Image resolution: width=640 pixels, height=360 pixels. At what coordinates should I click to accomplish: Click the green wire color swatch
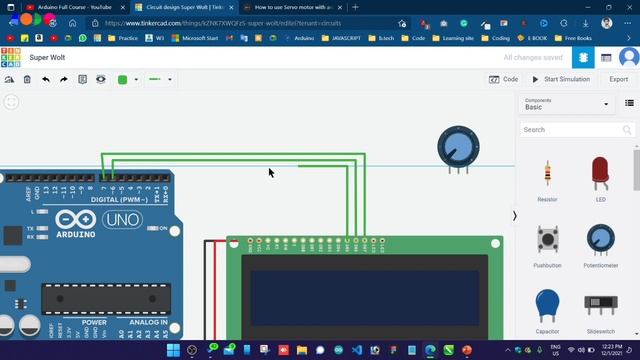pos(122,80)
